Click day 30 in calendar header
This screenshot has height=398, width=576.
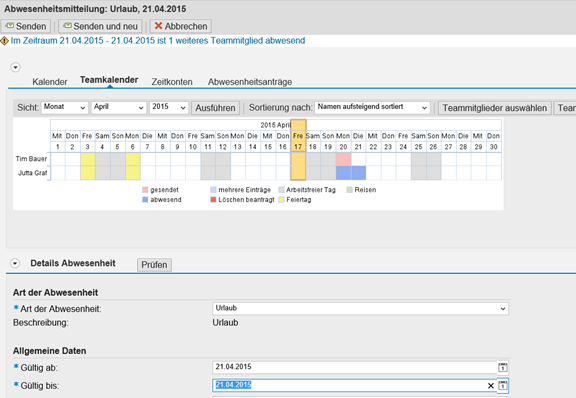(493, 147)
